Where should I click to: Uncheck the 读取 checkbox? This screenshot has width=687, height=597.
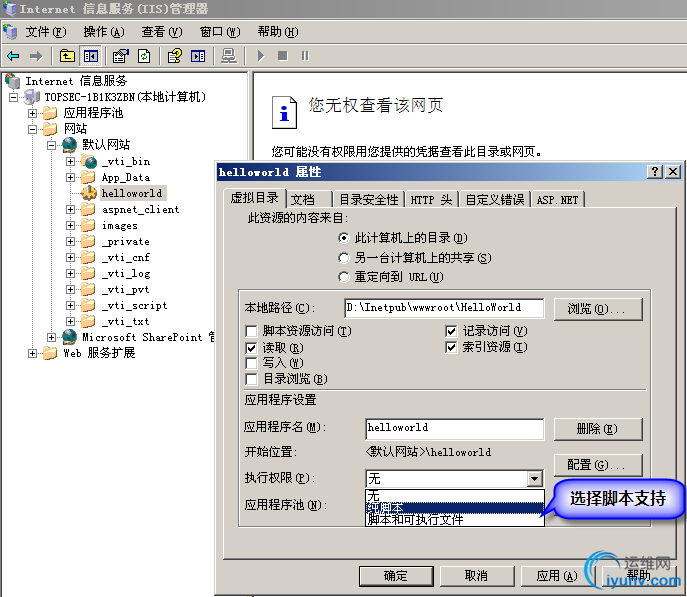251,348
